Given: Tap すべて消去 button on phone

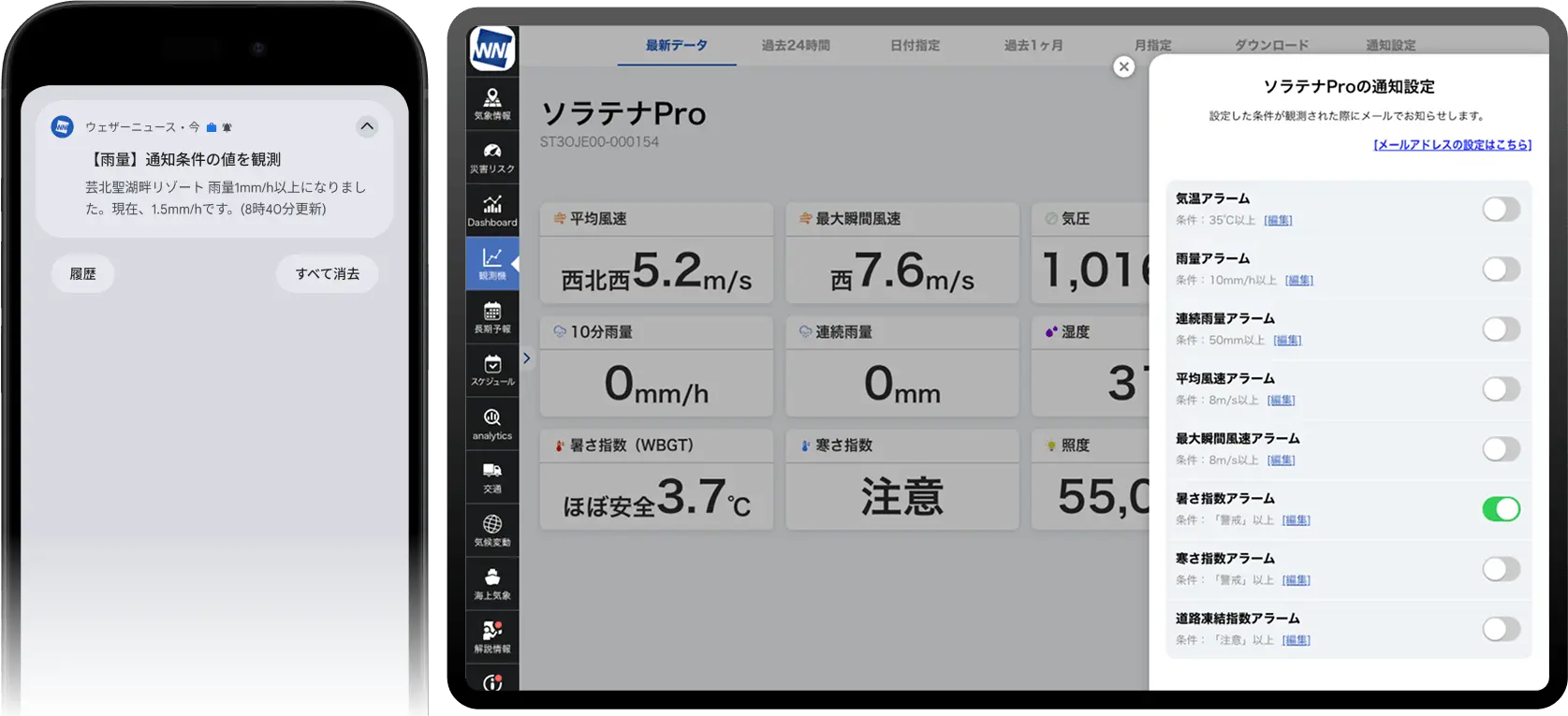Looking at the screenshot, I should (328, 273).
